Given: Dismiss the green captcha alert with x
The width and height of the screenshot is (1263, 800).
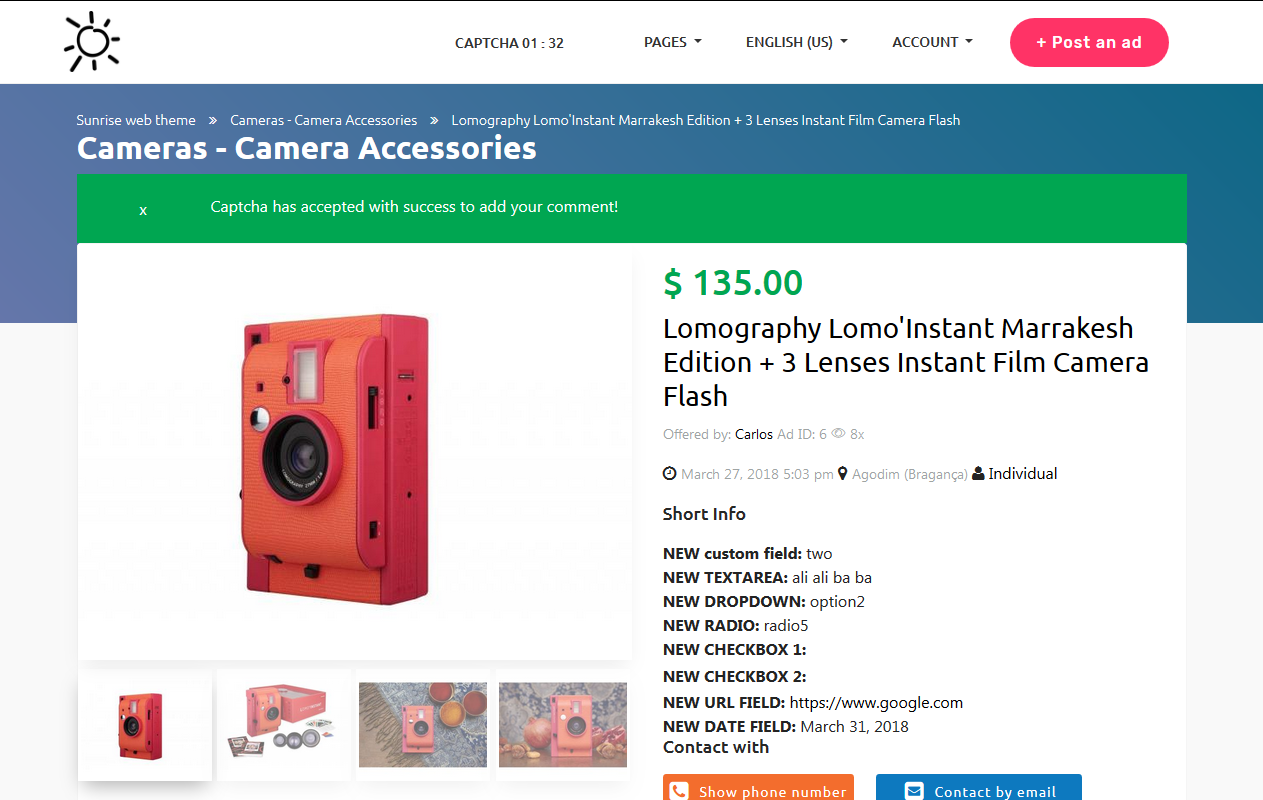Looking at the screenshot, I should (143, 210).
